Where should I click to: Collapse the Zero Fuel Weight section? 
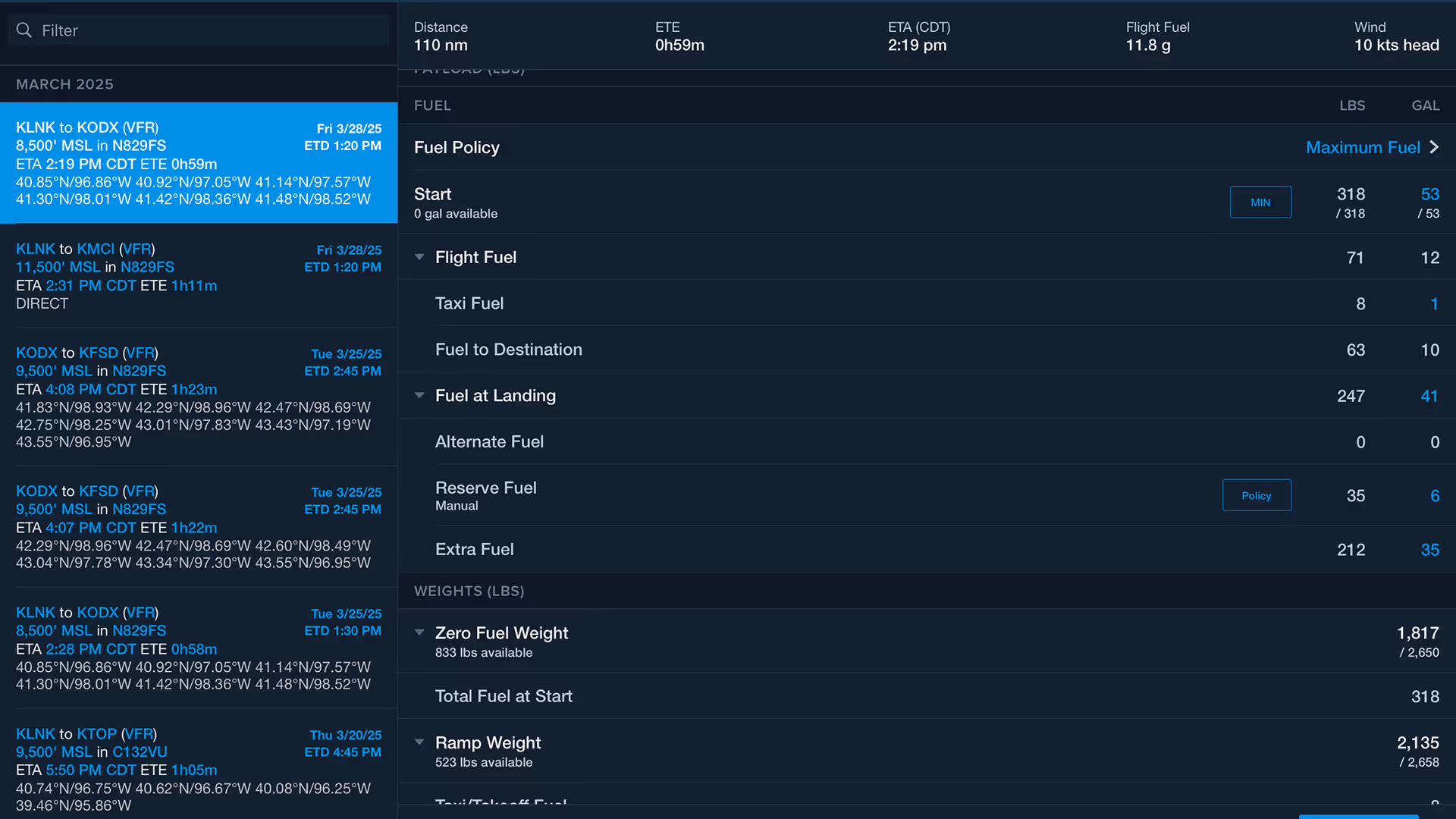click(419, 632)
